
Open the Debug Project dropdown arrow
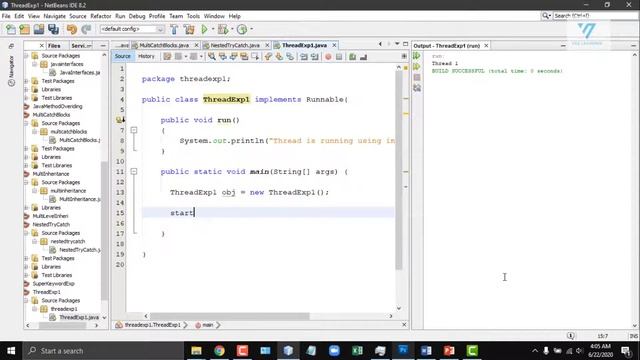coord(232,29)
